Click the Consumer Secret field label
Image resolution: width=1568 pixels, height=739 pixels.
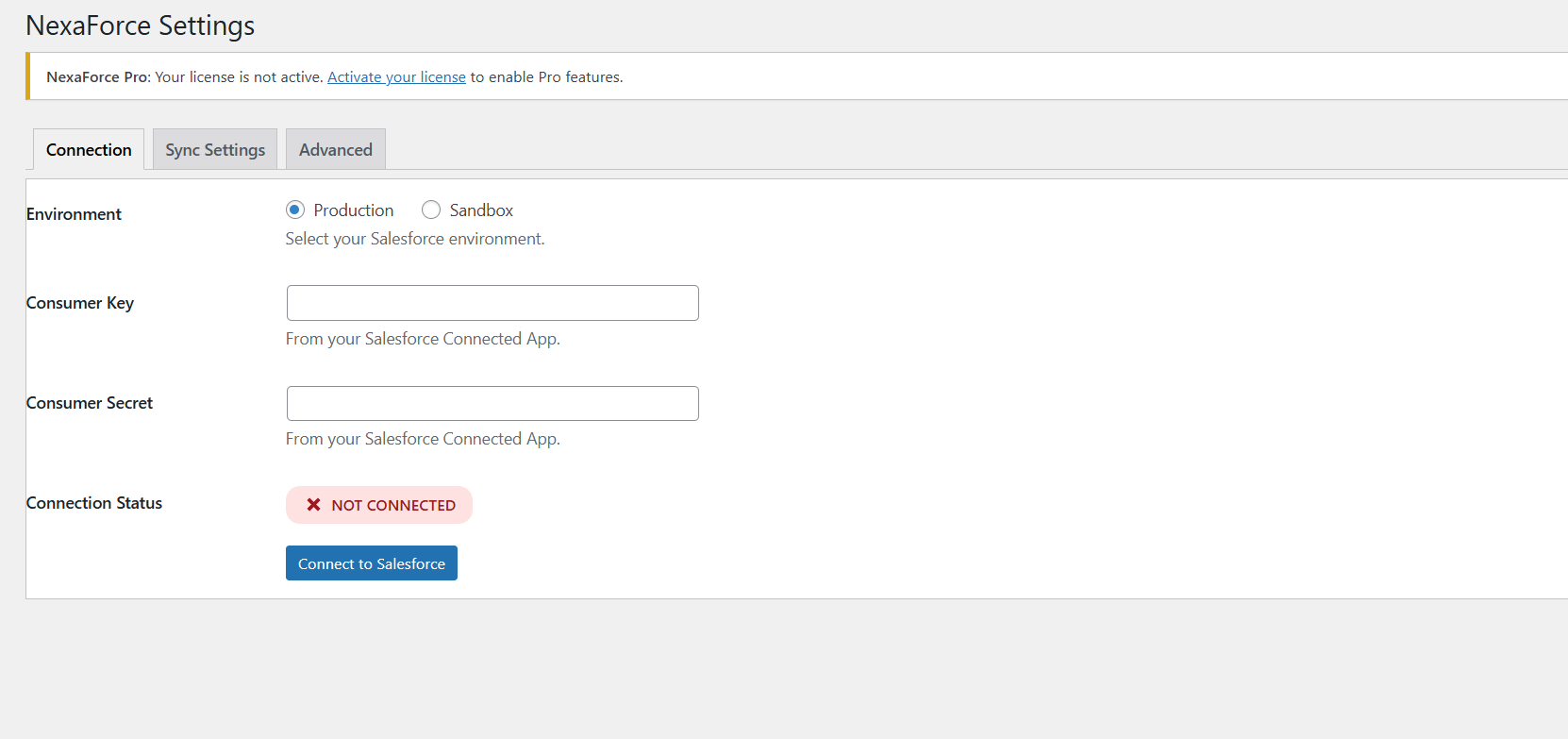coord(90,403)
